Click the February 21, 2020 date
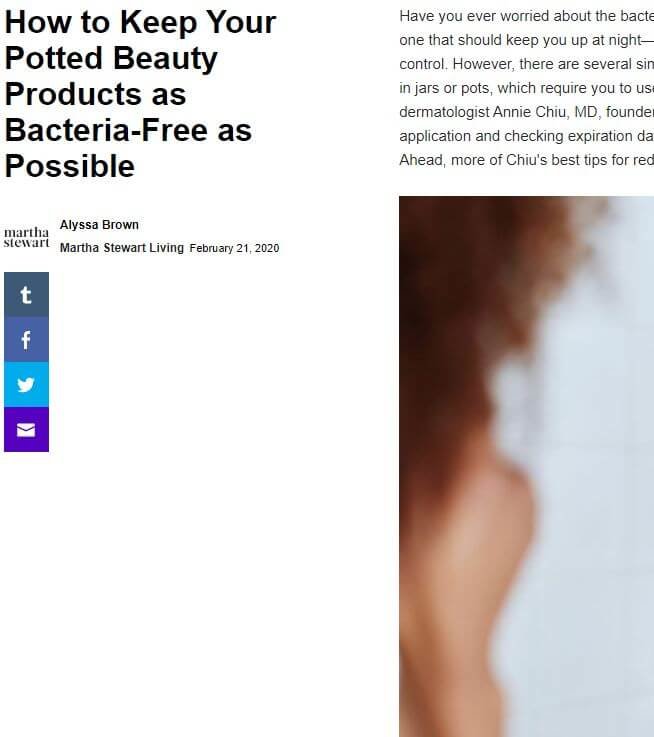The width and height of the screenshot is (654, 737). 234,248
